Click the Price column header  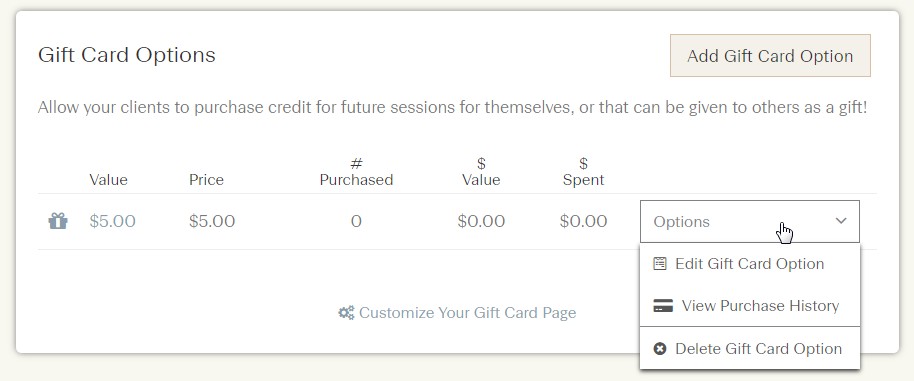(x=206, y=179)
